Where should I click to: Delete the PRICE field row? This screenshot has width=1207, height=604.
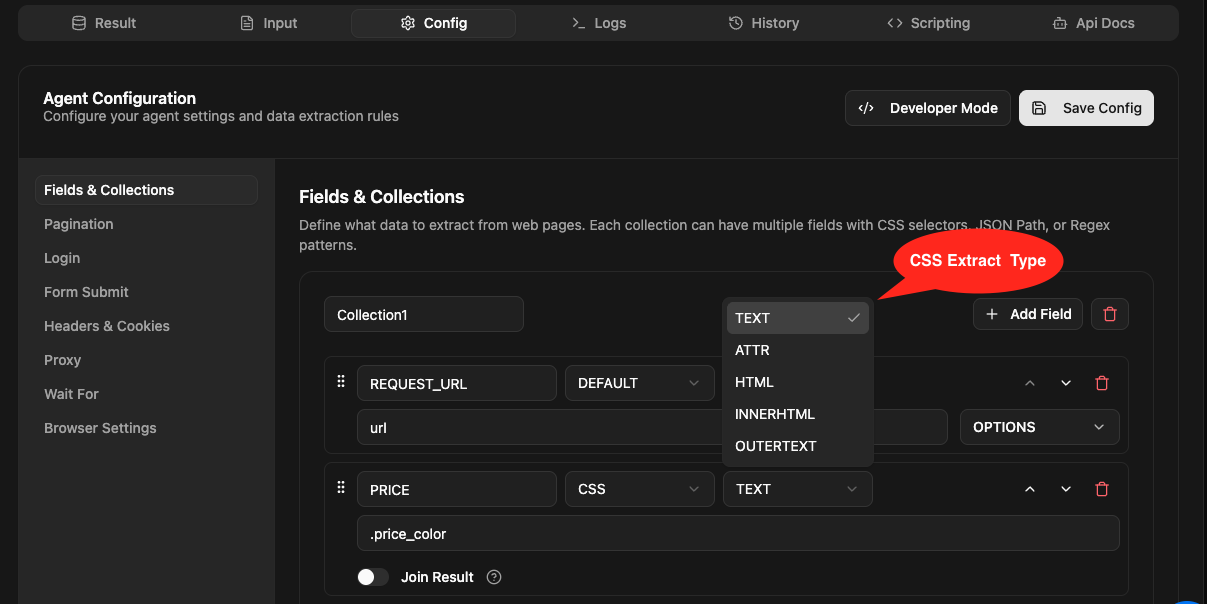click(x=1101, y=489)
